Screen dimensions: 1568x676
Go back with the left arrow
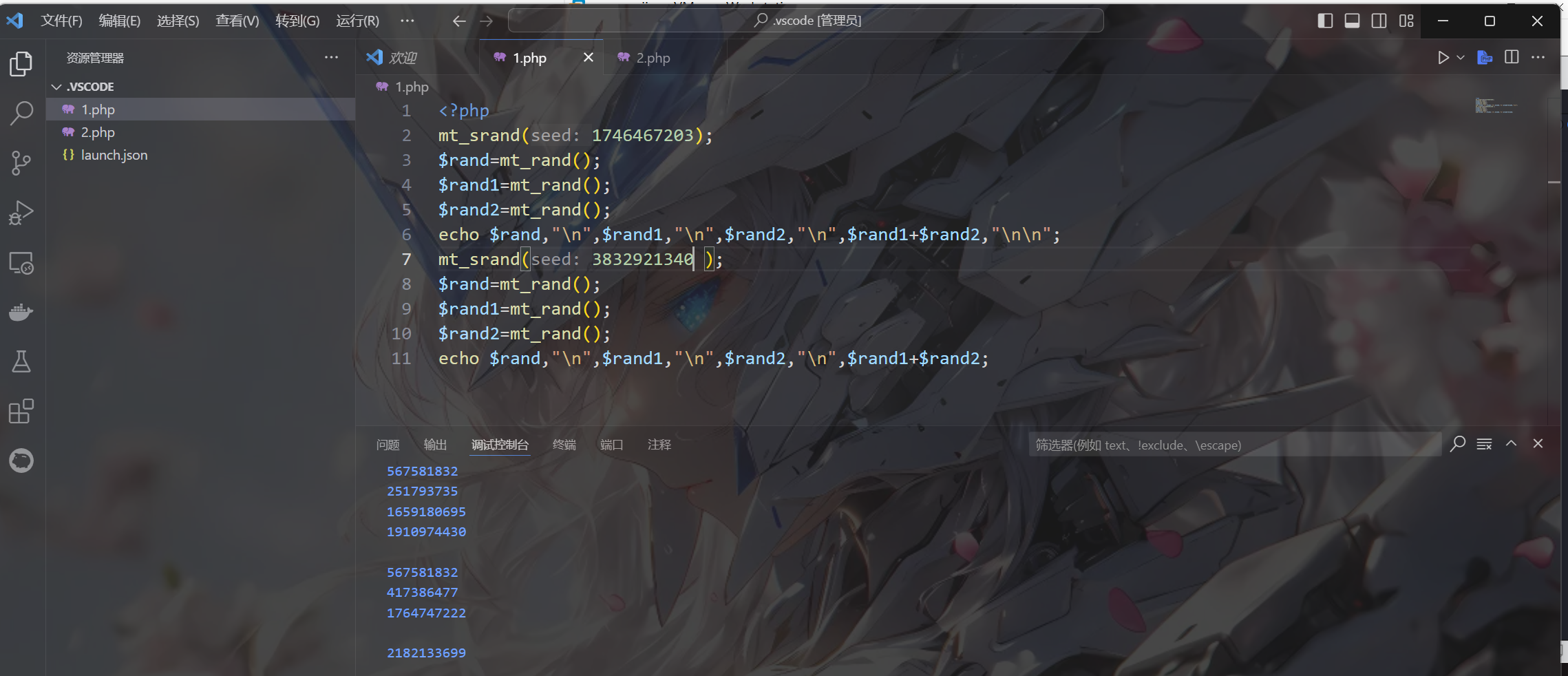(459, 21)
